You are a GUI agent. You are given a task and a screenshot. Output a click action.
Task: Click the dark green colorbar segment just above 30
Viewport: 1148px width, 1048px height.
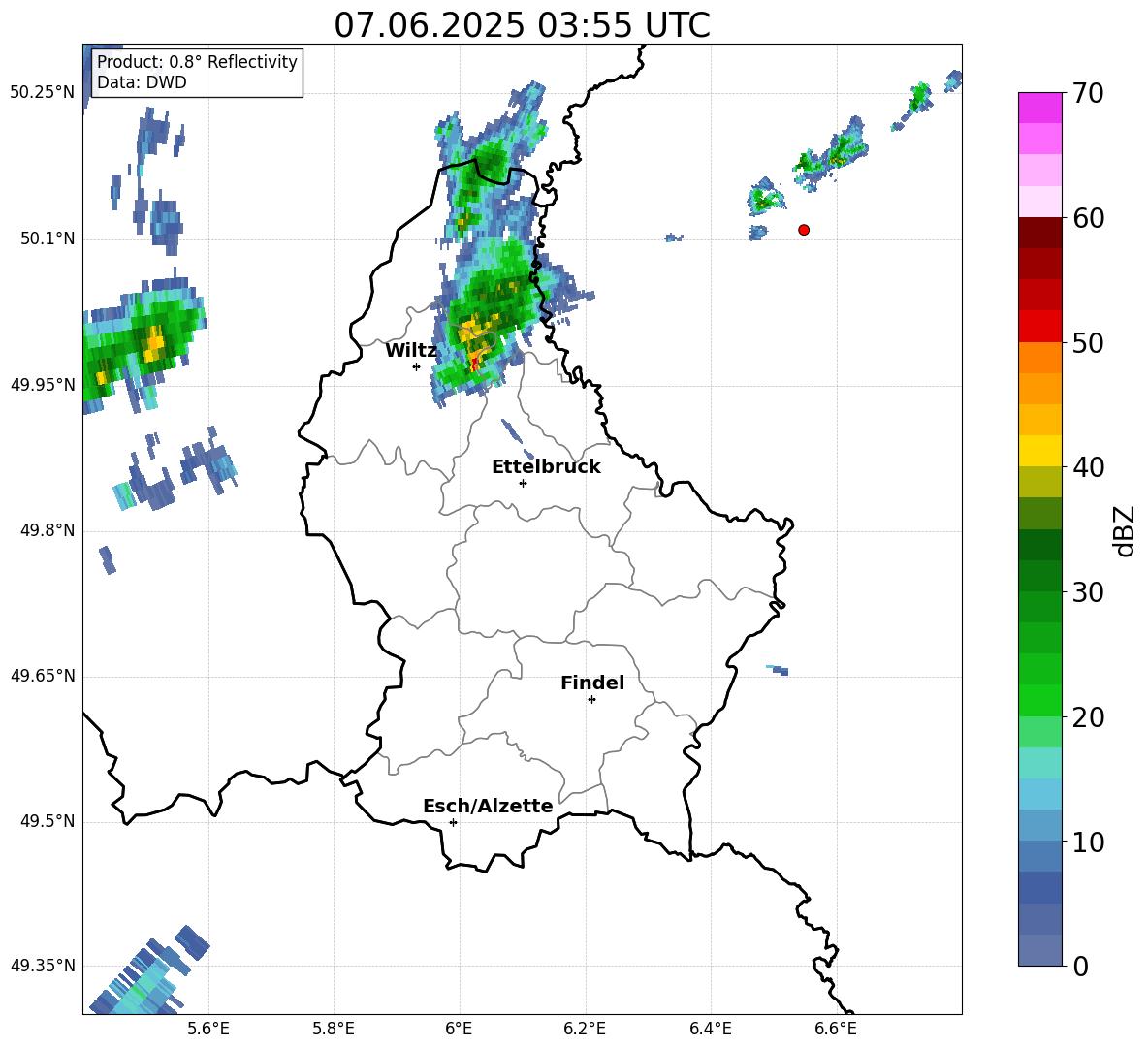click(x=1039, y=576)
